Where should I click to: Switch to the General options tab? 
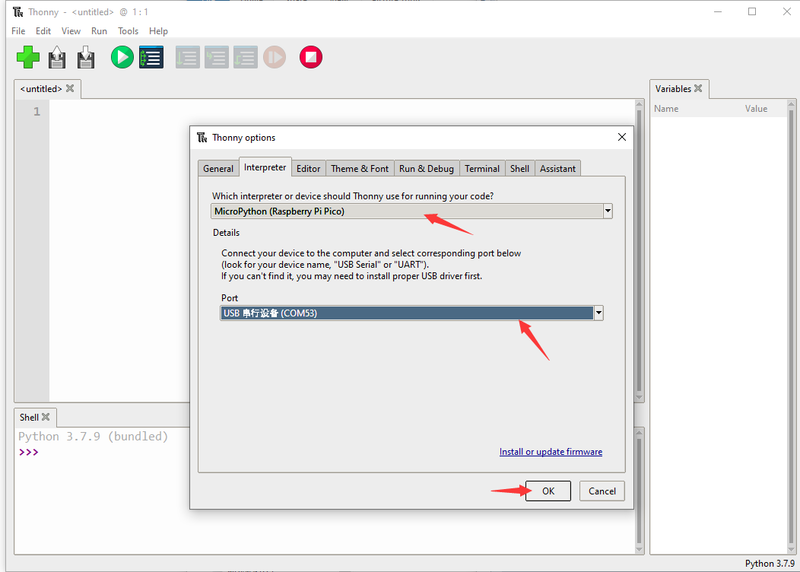(218, 168)
